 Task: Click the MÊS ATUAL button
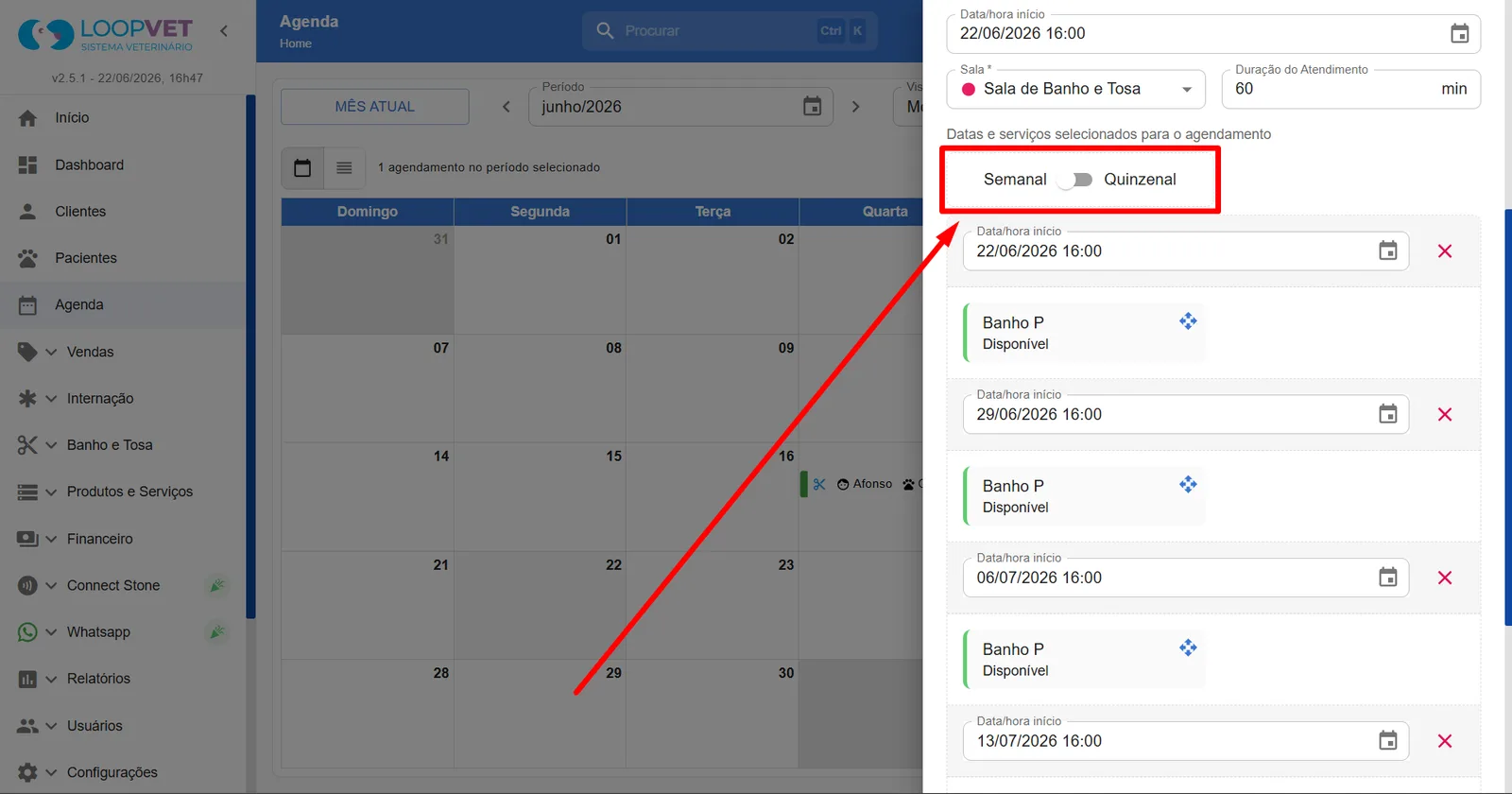point(375,107)
